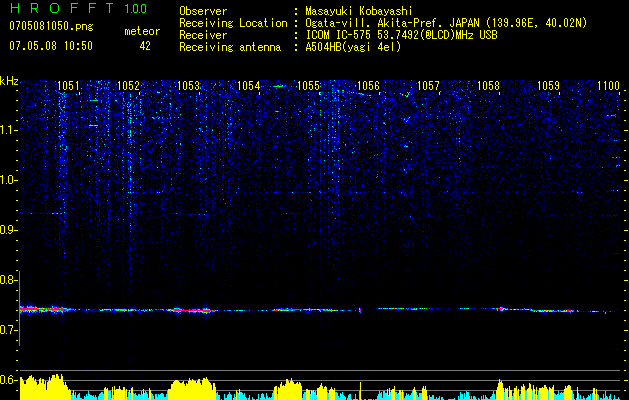The height and width of the screenshot is (400, 629).
Task: Click the antenna A504HB(yagi 4el) text
Action: [x=353, y=47]
